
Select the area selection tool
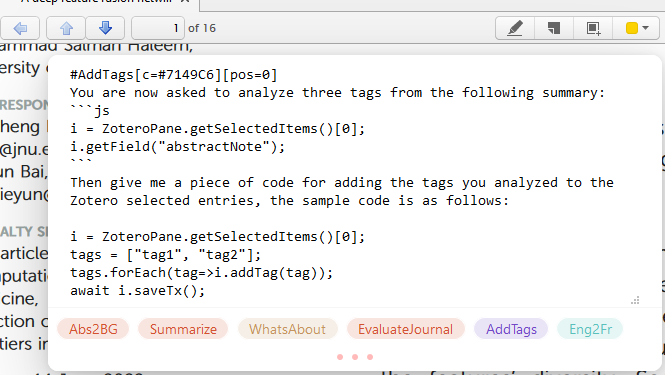[x=593, y=28]
